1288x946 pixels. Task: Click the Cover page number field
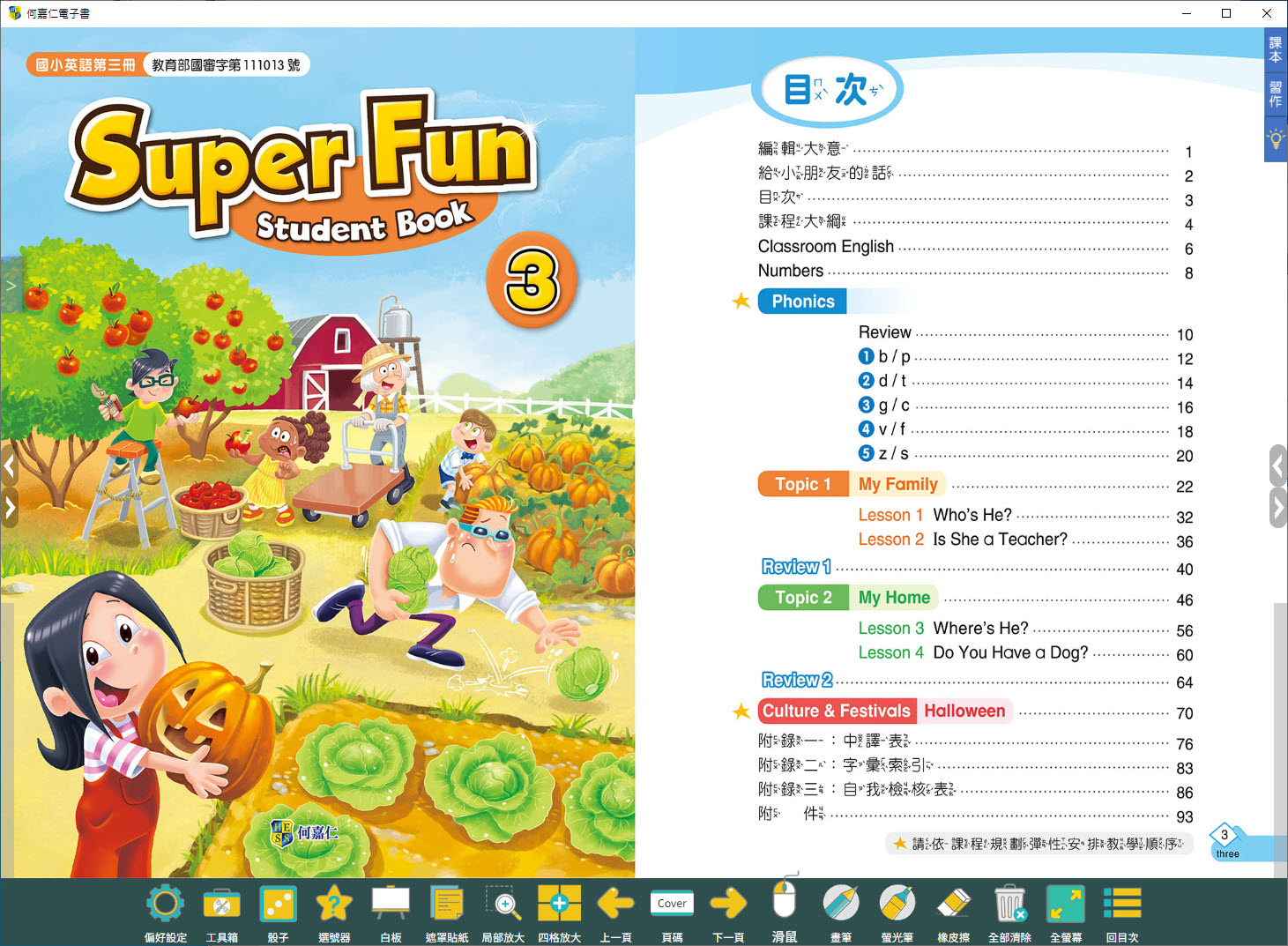pos(672,904)
